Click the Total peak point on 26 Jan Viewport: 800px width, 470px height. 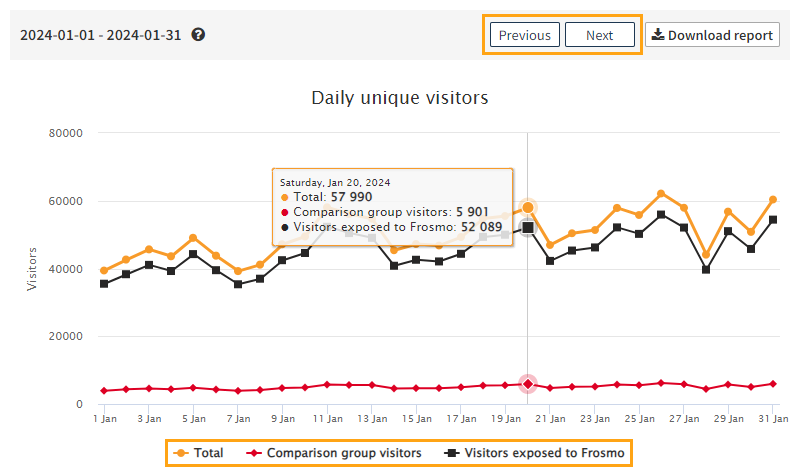661,194
